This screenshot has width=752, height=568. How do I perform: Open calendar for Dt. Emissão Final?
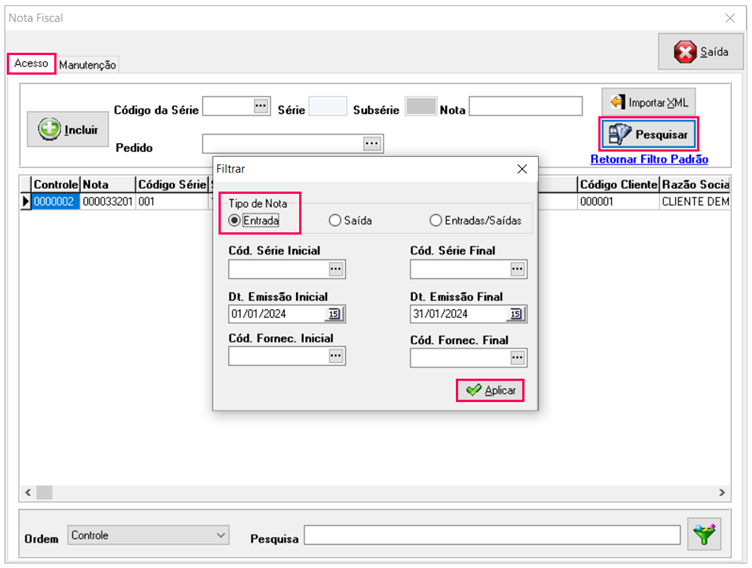517,314
